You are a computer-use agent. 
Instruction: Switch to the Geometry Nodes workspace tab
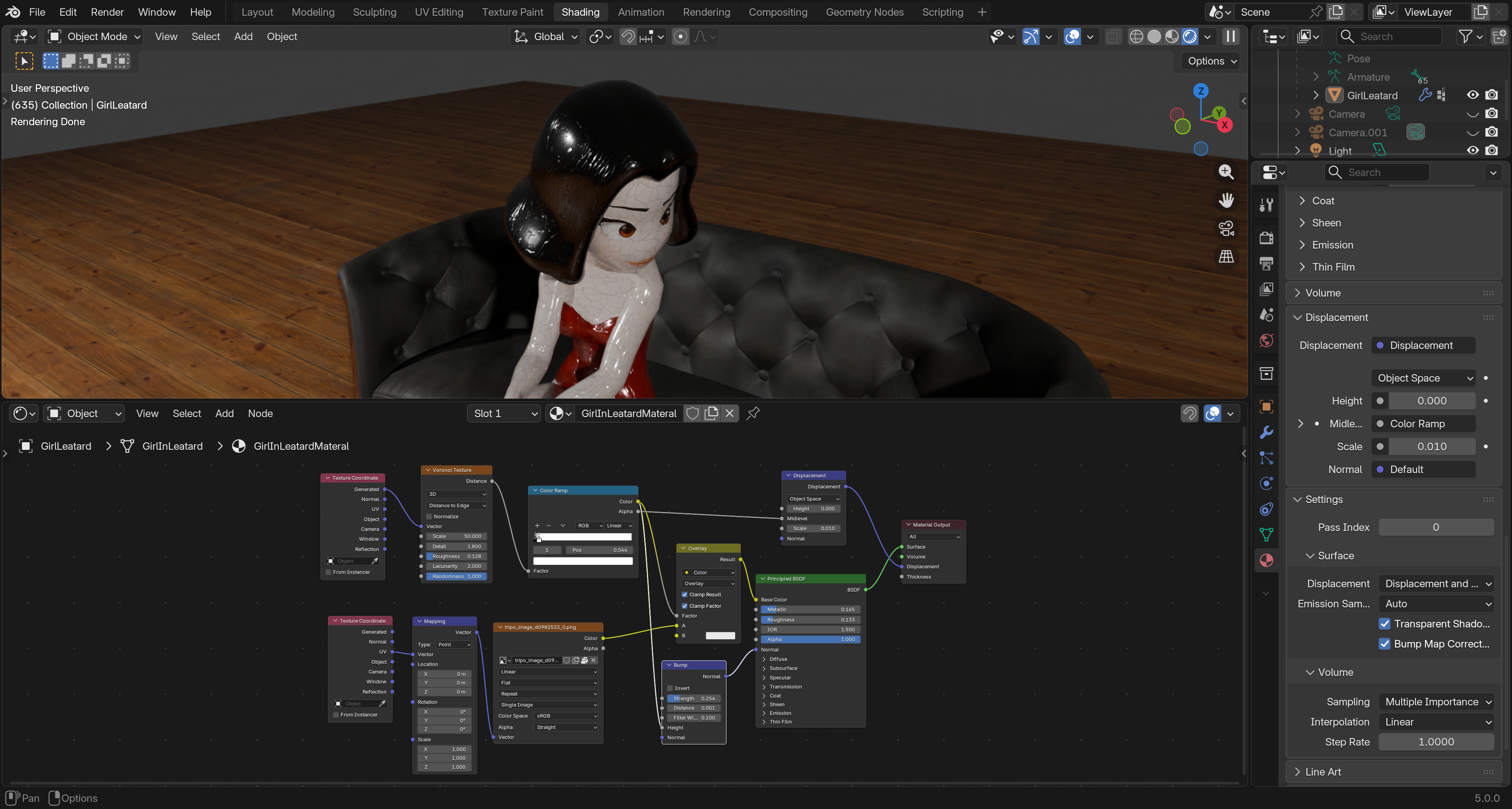coord(864,12)
